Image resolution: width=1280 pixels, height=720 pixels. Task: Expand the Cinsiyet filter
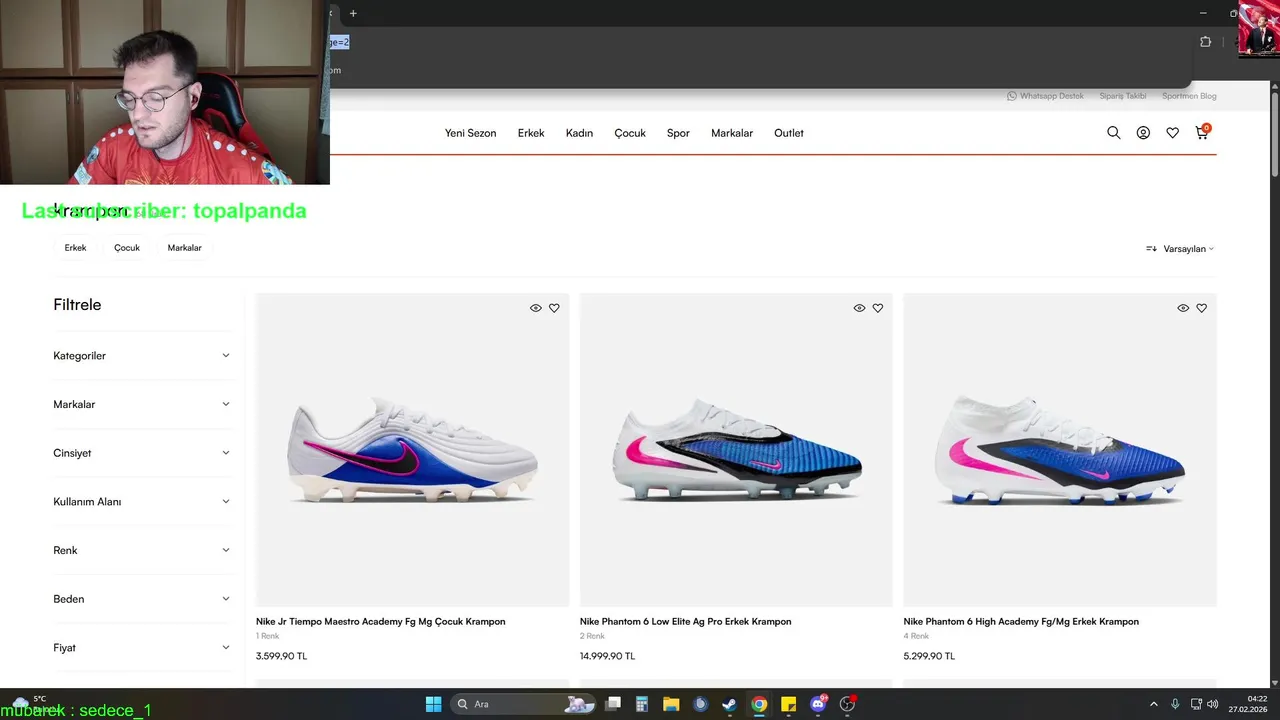pos(142,453)
